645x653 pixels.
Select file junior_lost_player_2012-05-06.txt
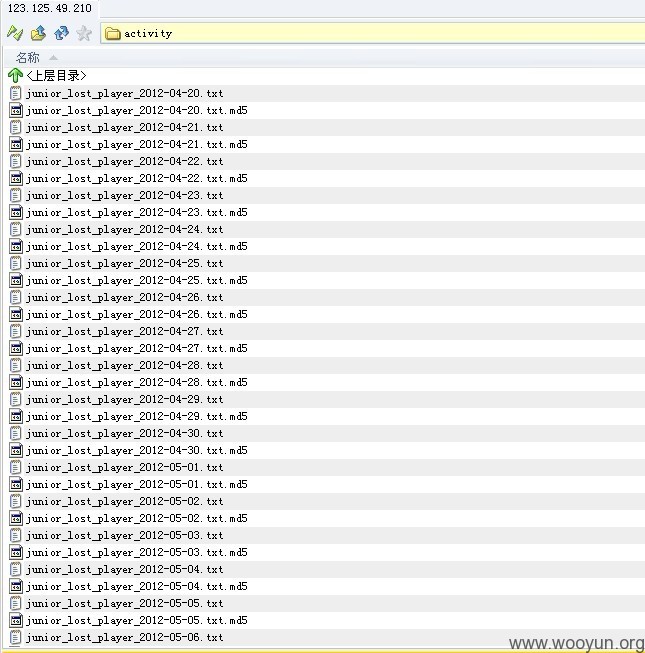(125, 638)
